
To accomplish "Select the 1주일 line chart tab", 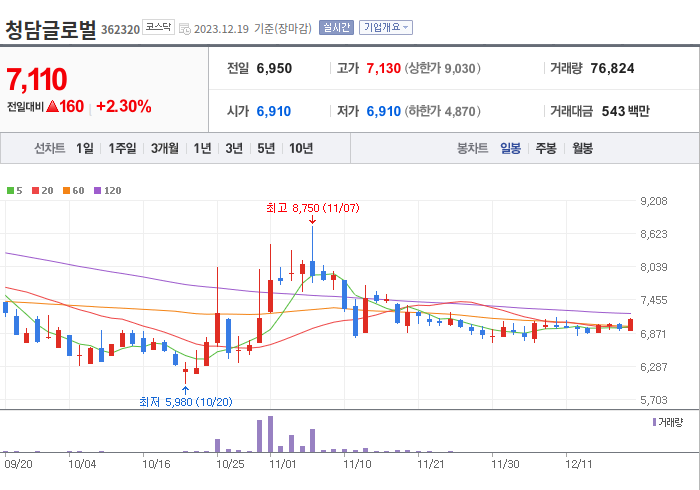I will click(x=122, y=148).
